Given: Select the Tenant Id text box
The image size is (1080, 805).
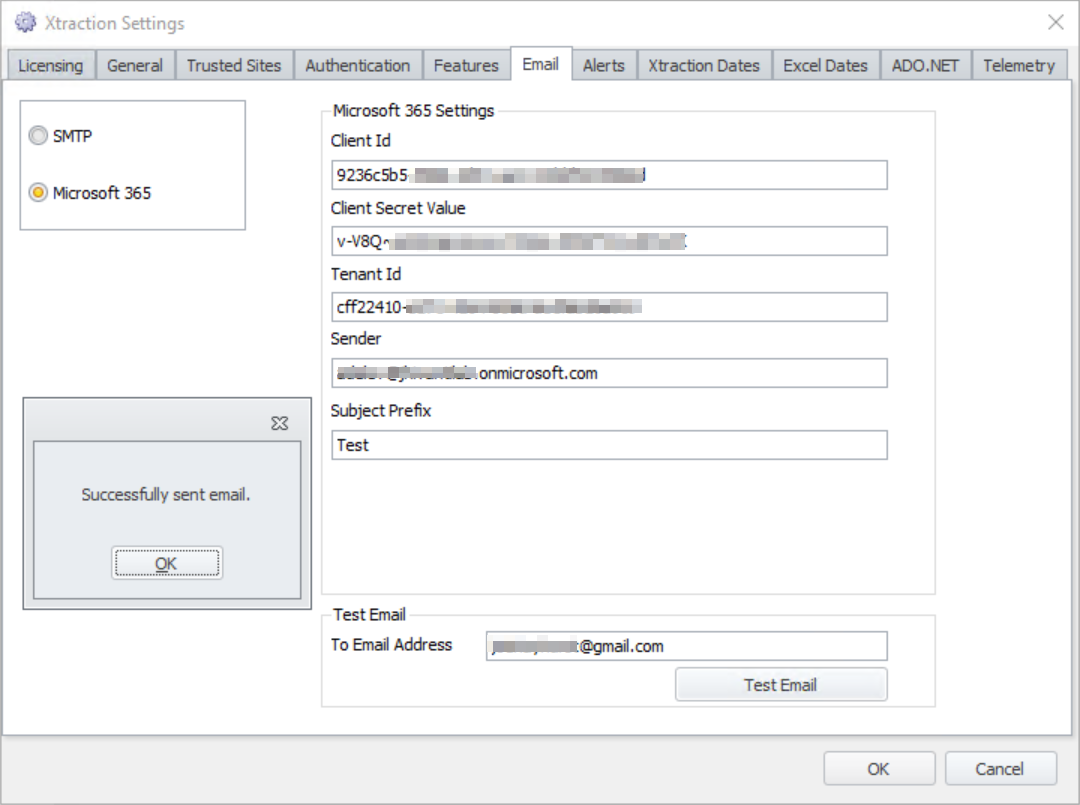Looking at the screenshot, I should (609, 307).
